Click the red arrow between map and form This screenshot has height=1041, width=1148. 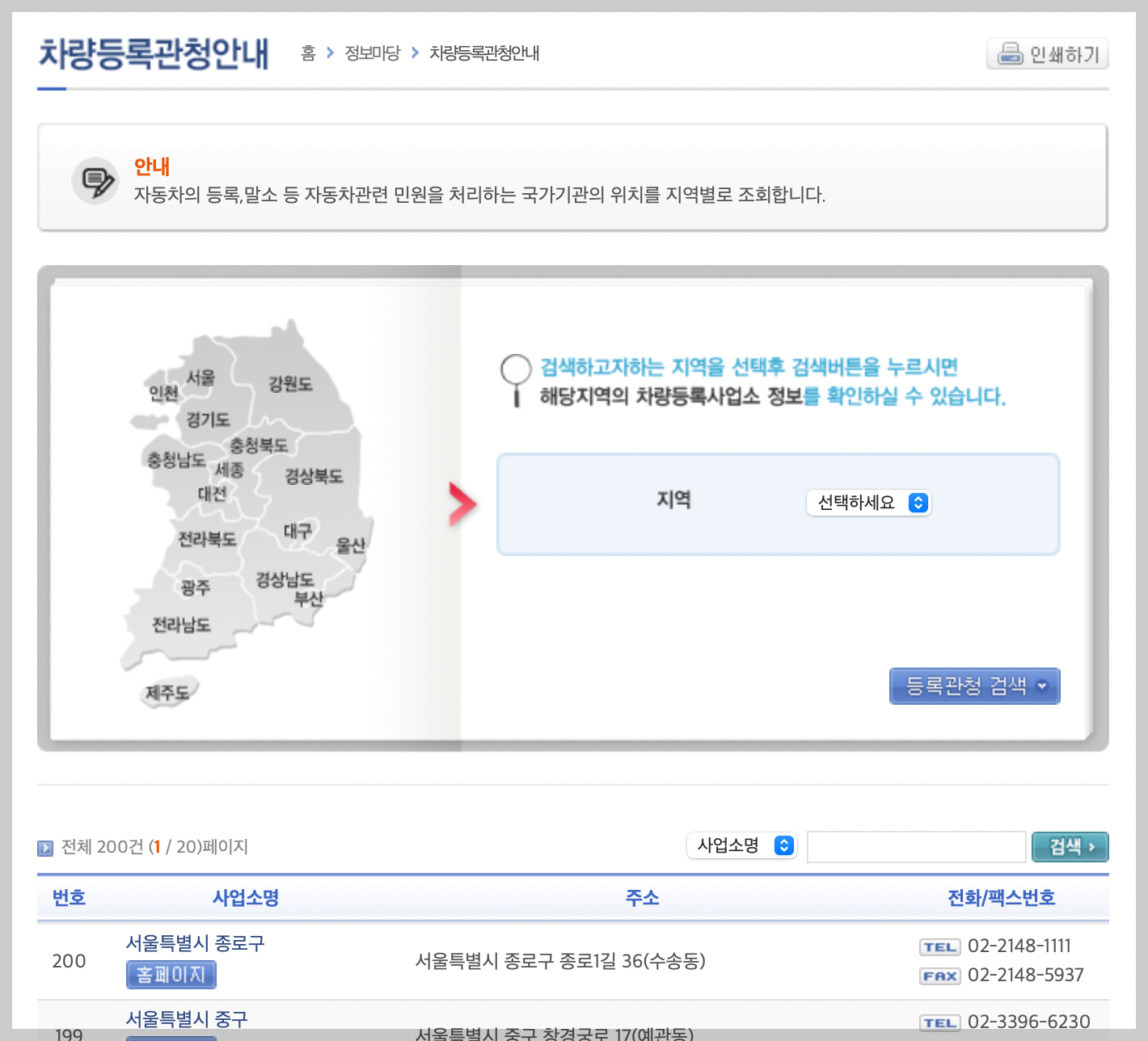click(x=462, y=504)
